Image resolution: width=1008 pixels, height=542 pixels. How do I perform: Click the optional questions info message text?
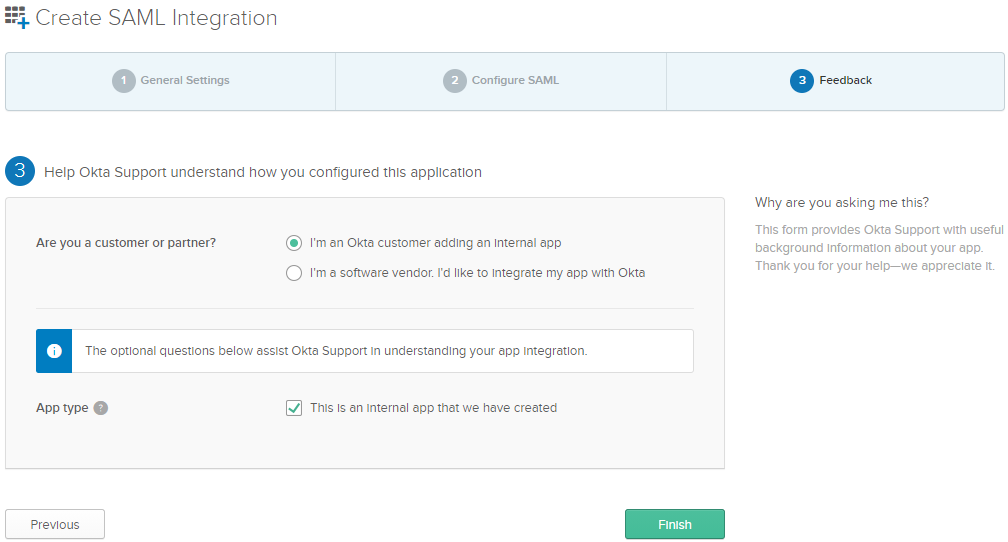click(x=336, y=351)
